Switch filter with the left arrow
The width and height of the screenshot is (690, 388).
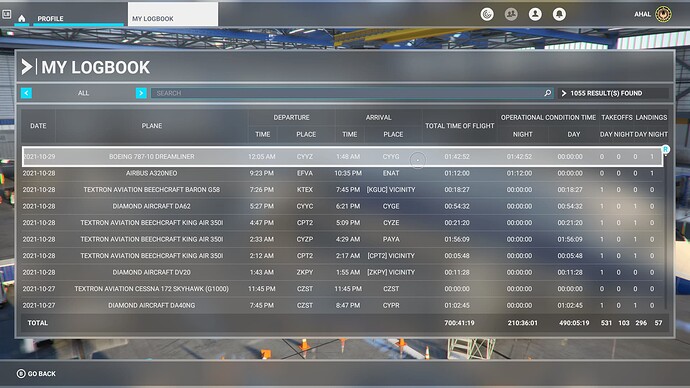[x=26, y=93]
